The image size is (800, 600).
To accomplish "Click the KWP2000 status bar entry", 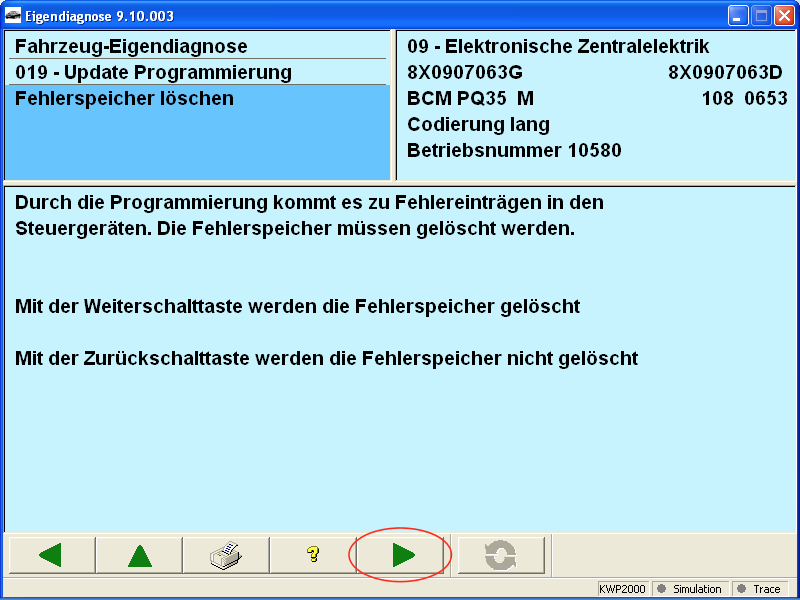I will click(x=622, y=589).
